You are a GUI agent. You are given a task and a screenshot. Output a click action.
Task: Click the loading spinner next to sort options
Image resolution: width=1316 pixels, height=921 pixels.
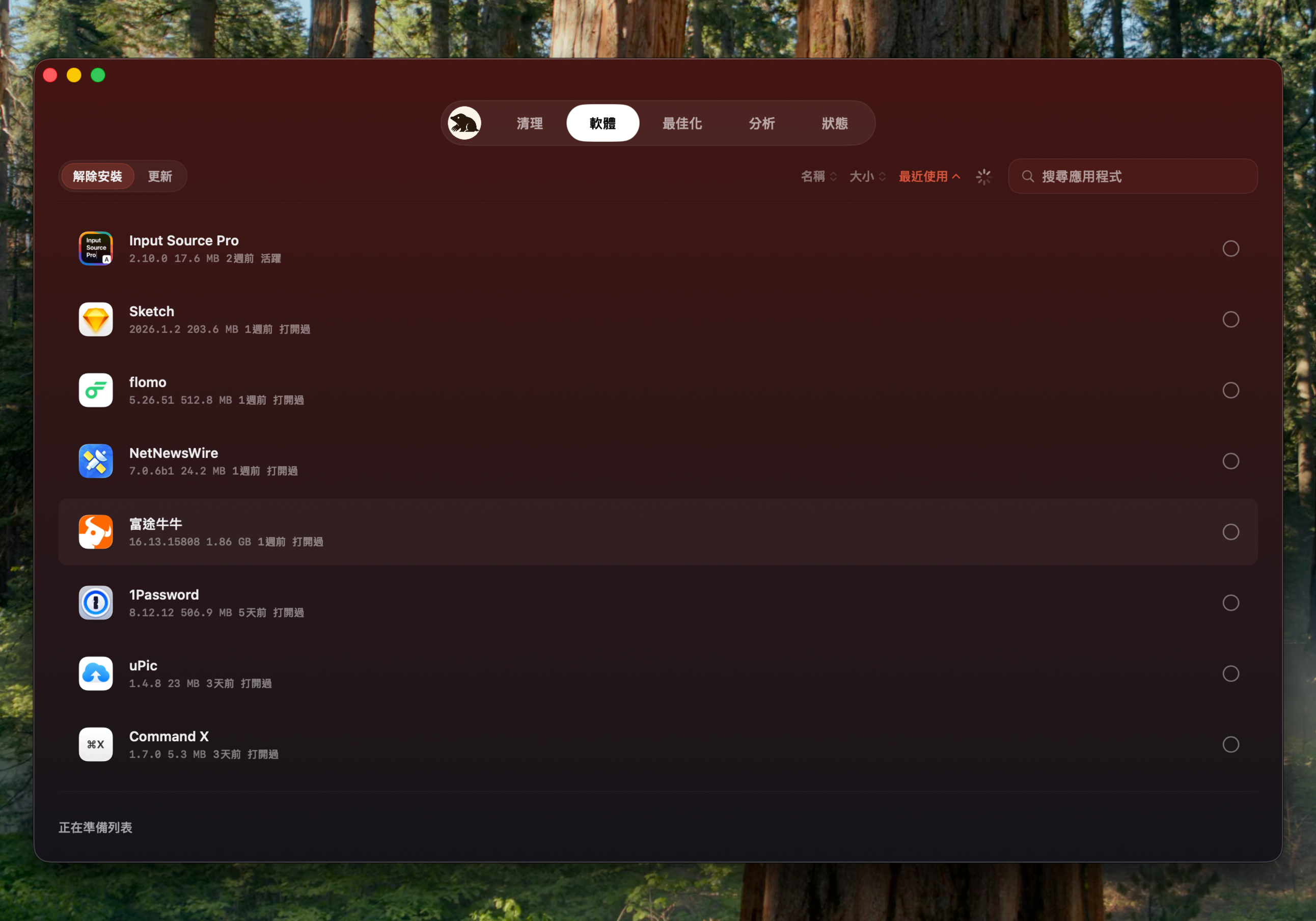(x=983, y=177)
